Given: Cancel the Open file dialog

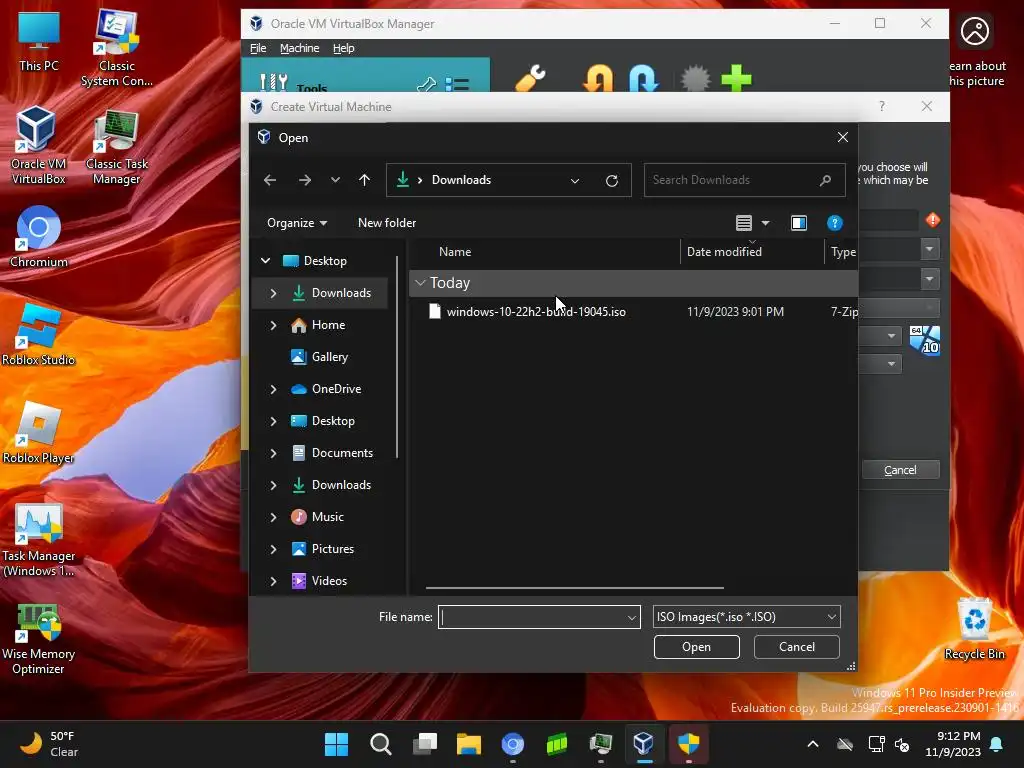Looking at the screenshot, I should (x=796, y=647).
